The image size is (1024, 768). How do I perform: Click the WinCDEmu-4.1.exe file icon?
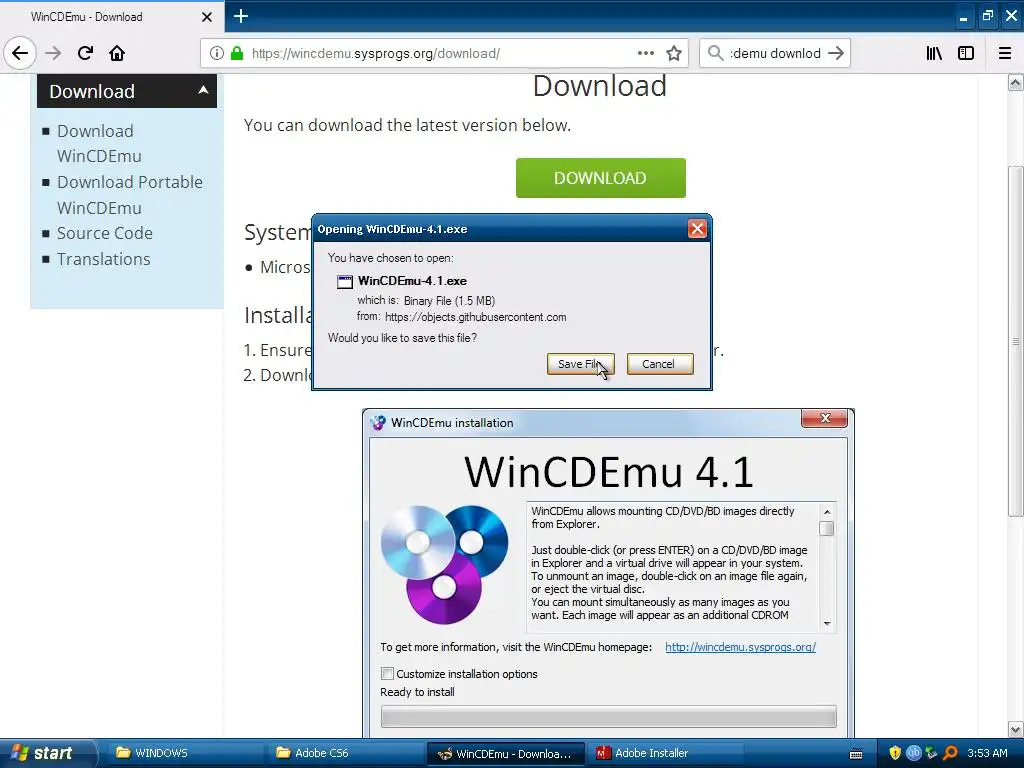coord(344,281)
